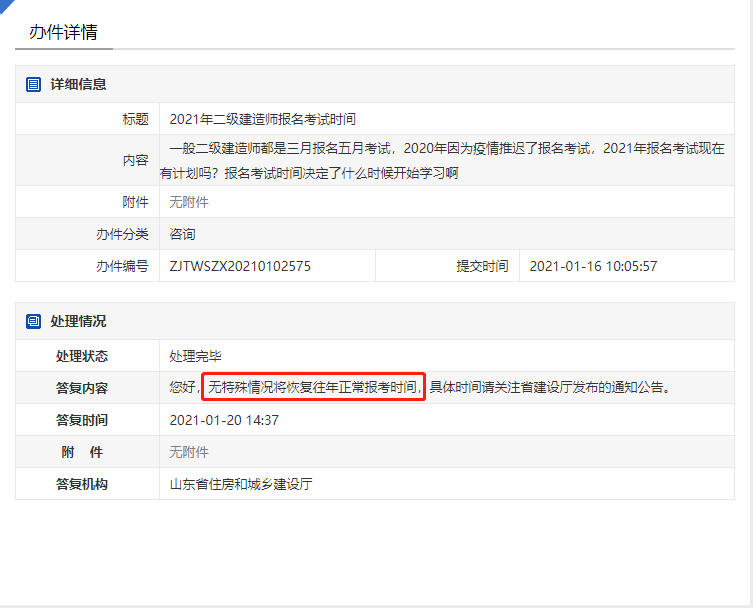Click title text 2021年二级建造师报名考试时间
This screenshot has height=608, width=753.
pos(263,119)
